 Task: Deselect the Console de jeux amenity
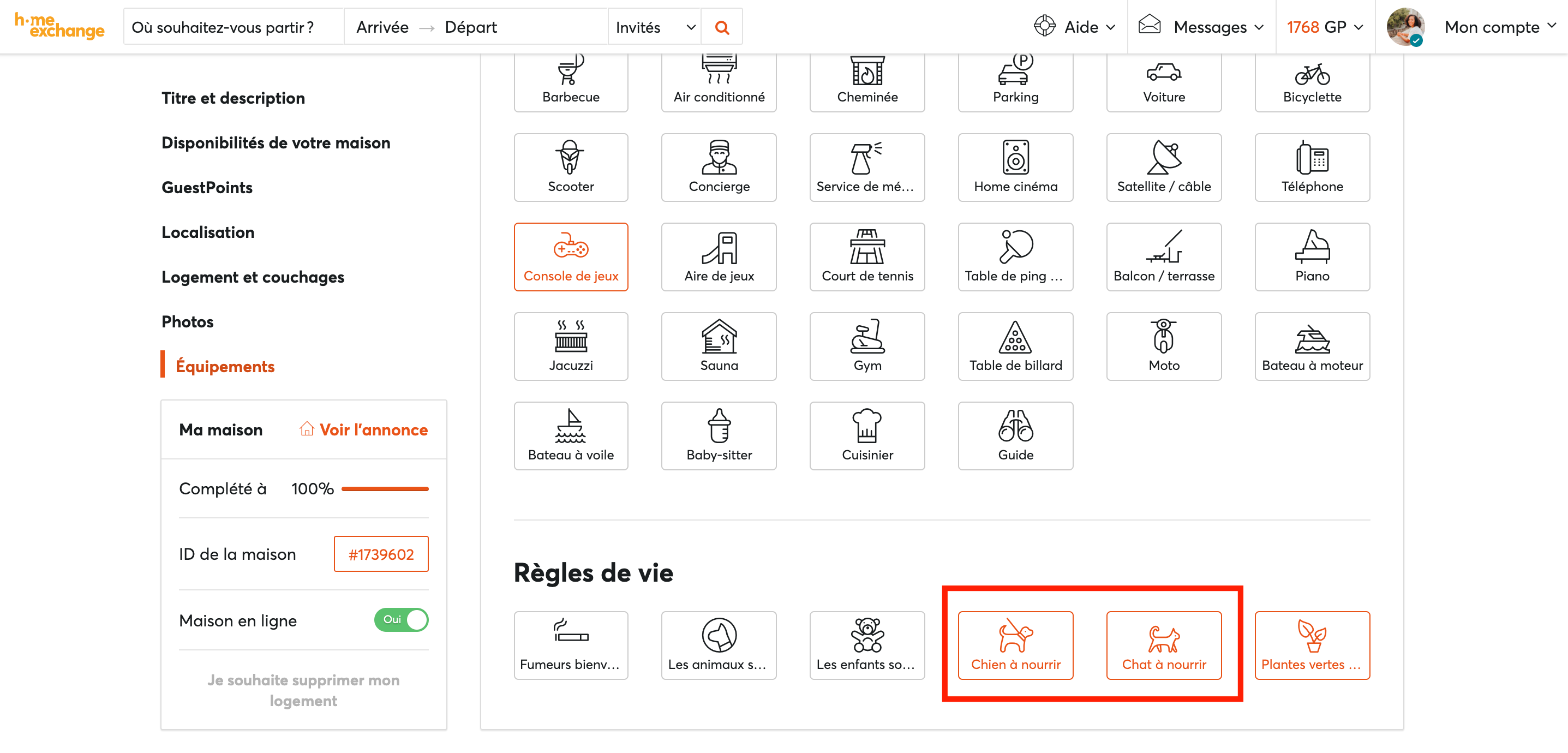click(x=570, y=256)
